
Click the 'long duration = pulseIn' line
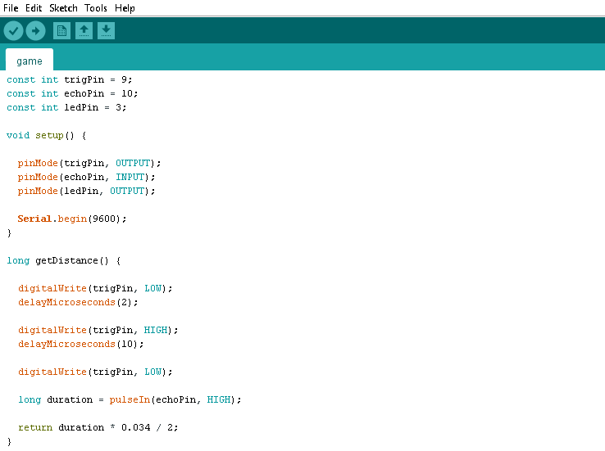pos(130,400)
